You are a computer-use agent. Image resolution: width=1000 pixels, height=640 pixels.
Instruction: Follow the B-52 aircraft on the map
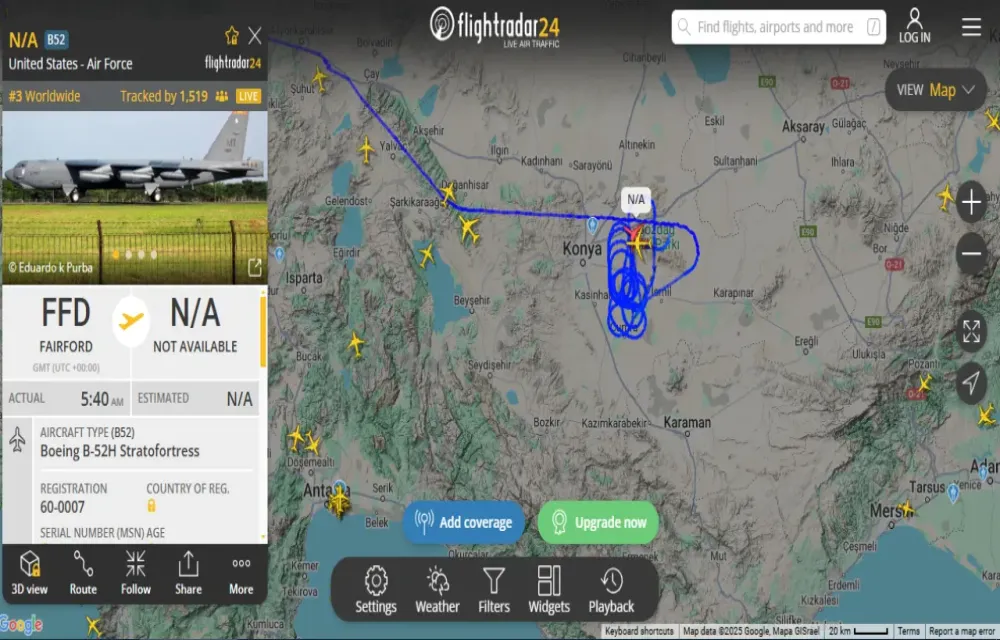(136, 572)
